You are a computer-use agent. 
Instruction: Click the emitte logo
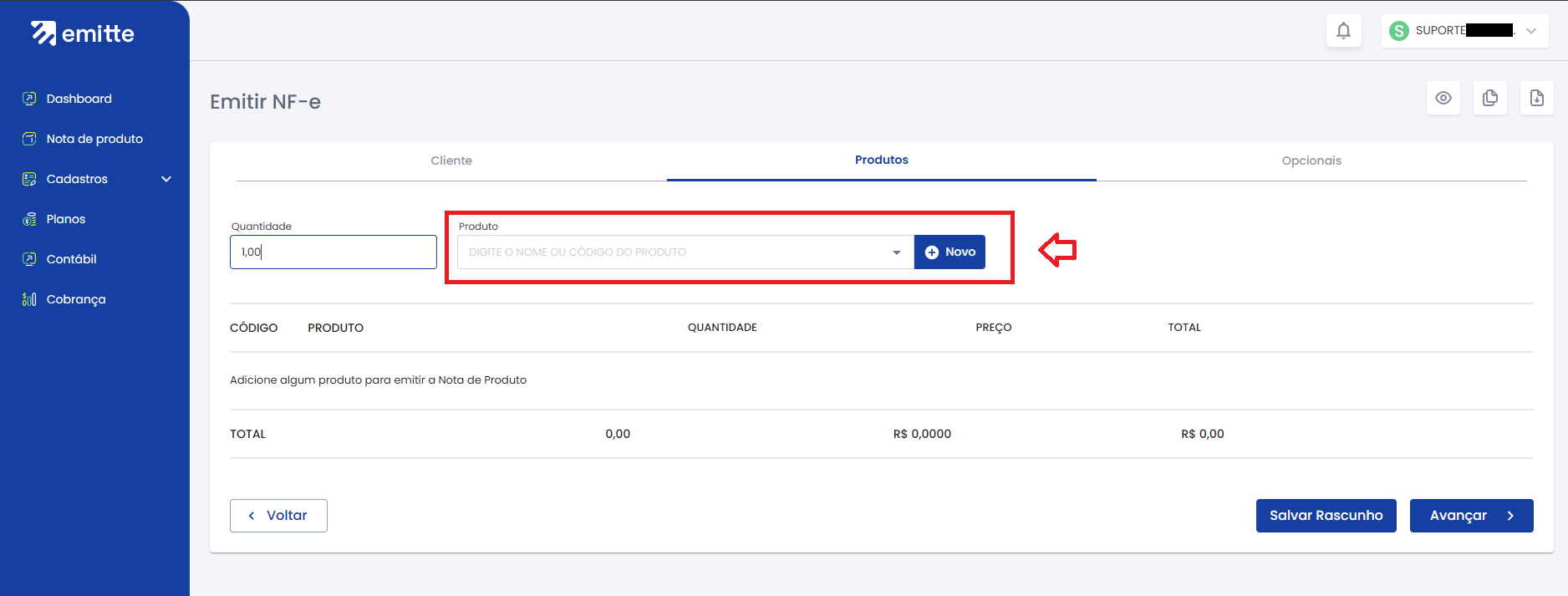point(83,33)
